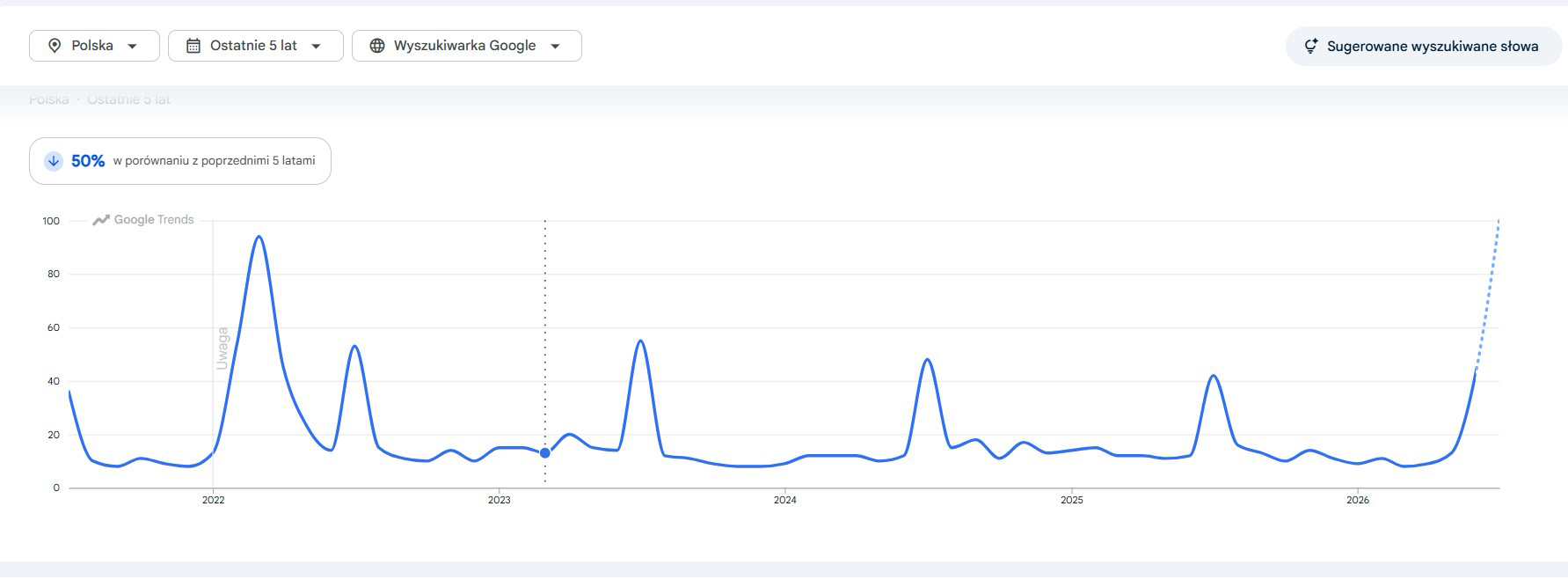Click the globe icon beside Wyszukiwarka Google
This screenshot has height=587, width=1568.
(377, 46)
